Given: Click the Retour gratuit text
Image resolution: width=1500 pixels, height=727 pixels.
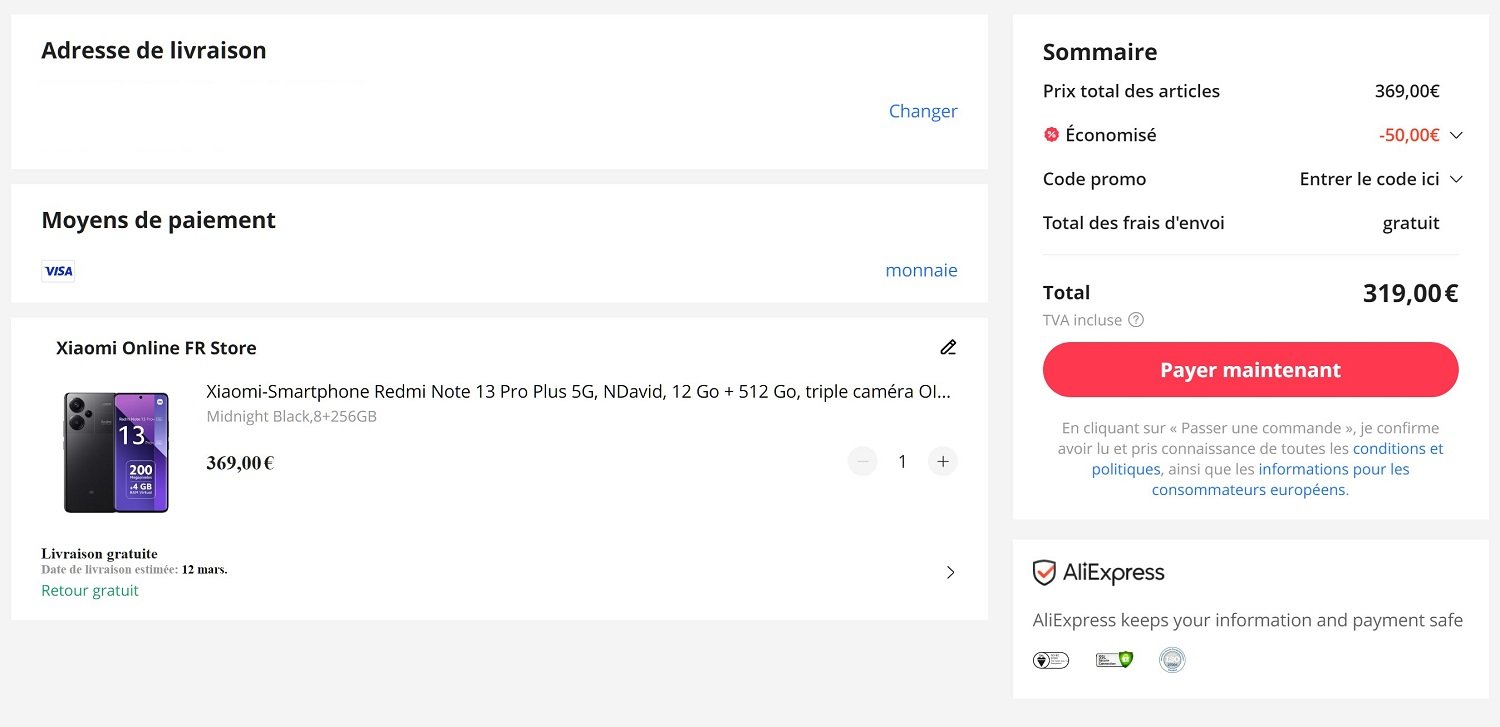Looking at the screenshot, I should tap(90, 590).
